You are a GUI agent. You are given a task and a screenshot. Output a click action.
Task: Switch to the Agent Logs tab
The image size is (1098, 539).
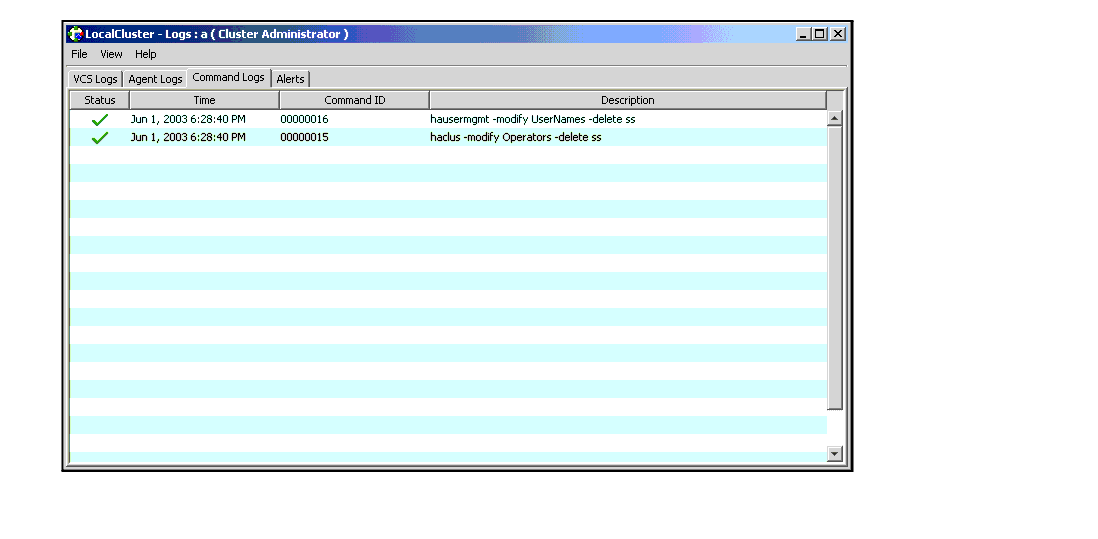(x=155, y=79)
